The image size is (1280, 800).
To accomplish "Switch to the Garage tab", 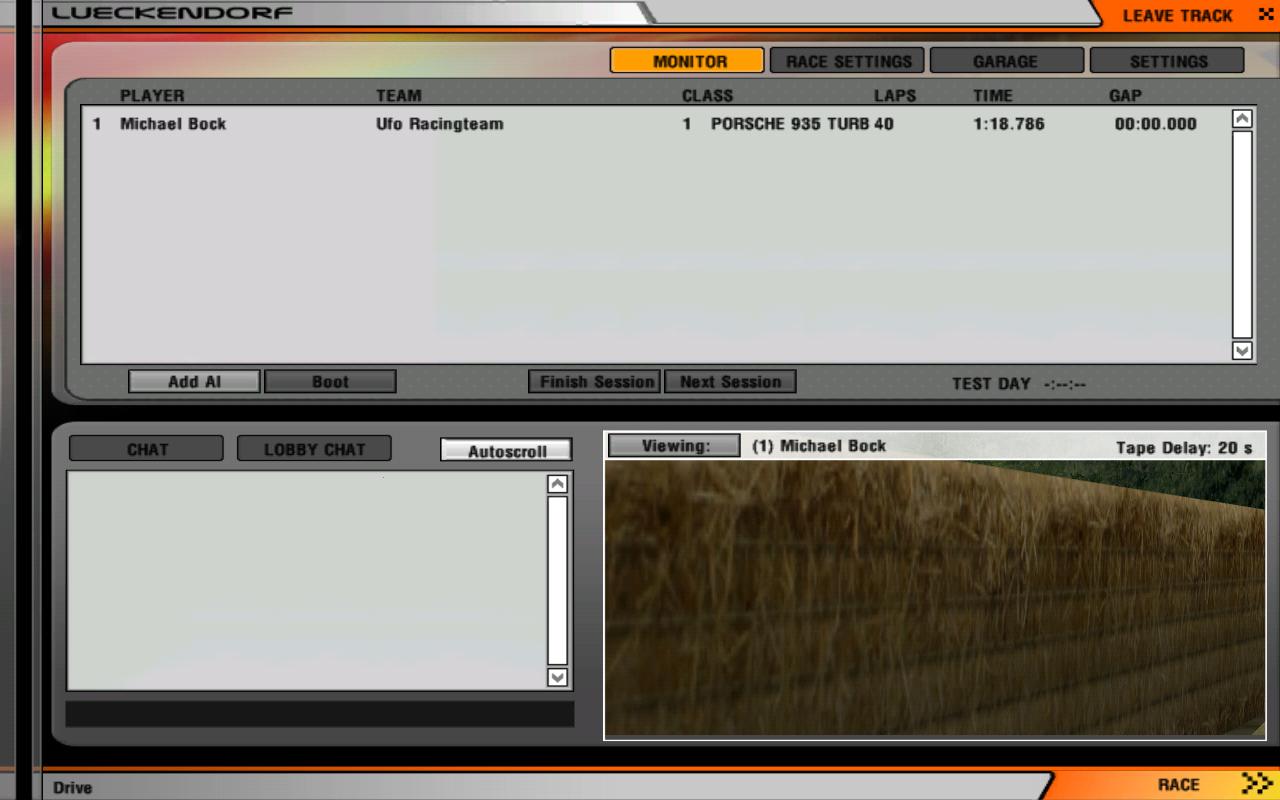I will [1006, 61].
